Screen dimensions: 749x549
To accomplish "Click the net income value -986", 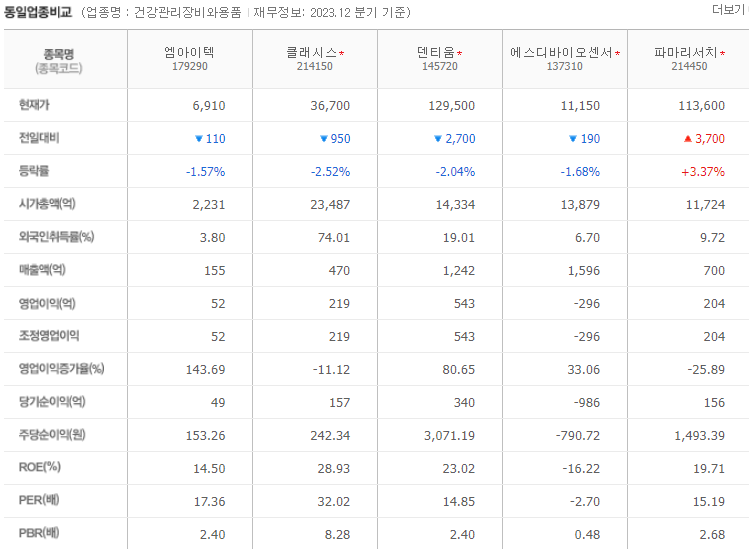I will (587, 402).
